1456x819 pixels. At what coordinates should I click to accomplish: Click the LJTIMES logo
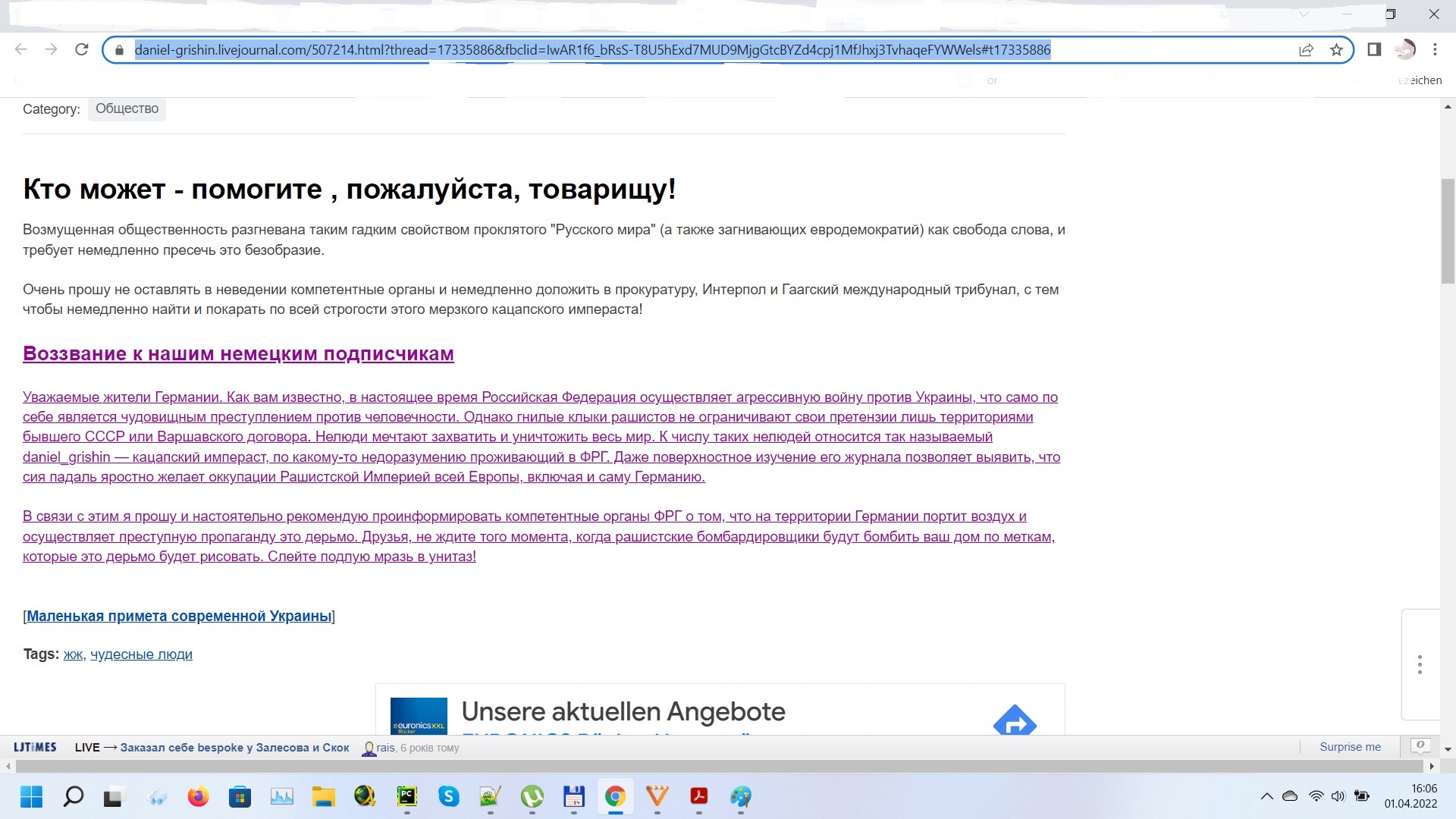(35, 747)
